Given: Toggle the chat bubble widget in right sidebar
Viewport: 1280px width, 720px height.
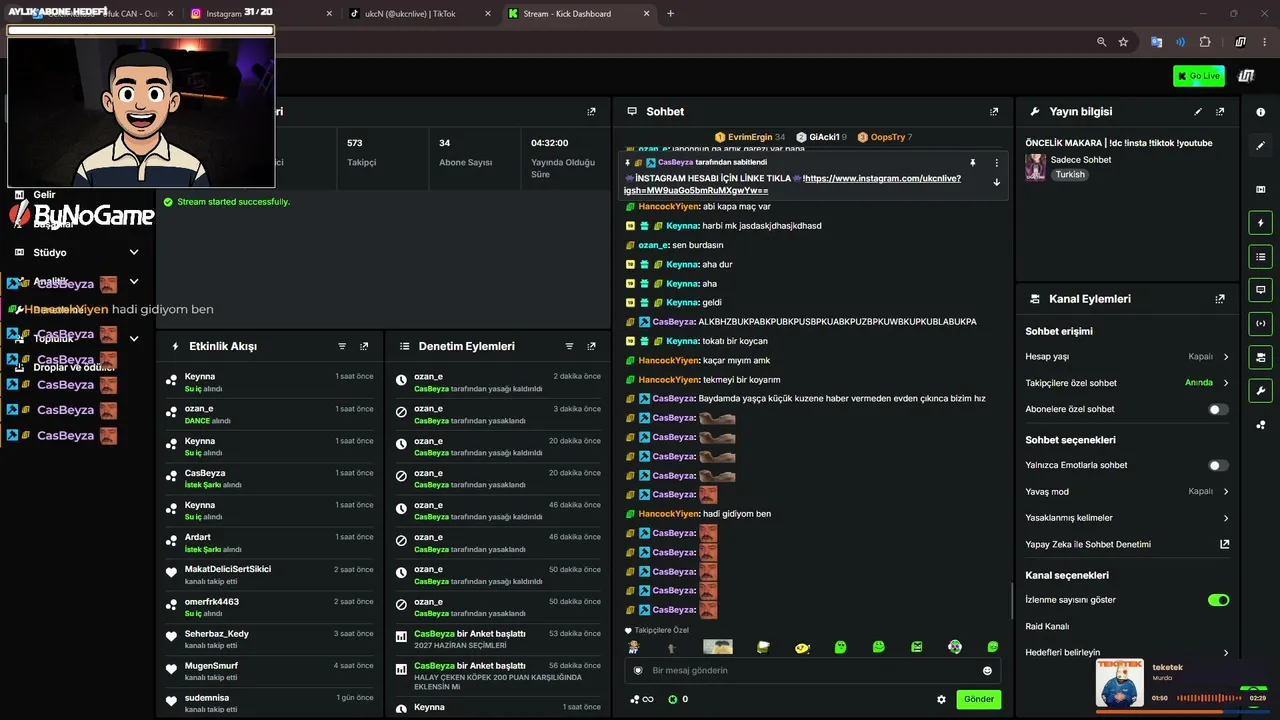Looking at the screenshot, I should [1260, 290].
